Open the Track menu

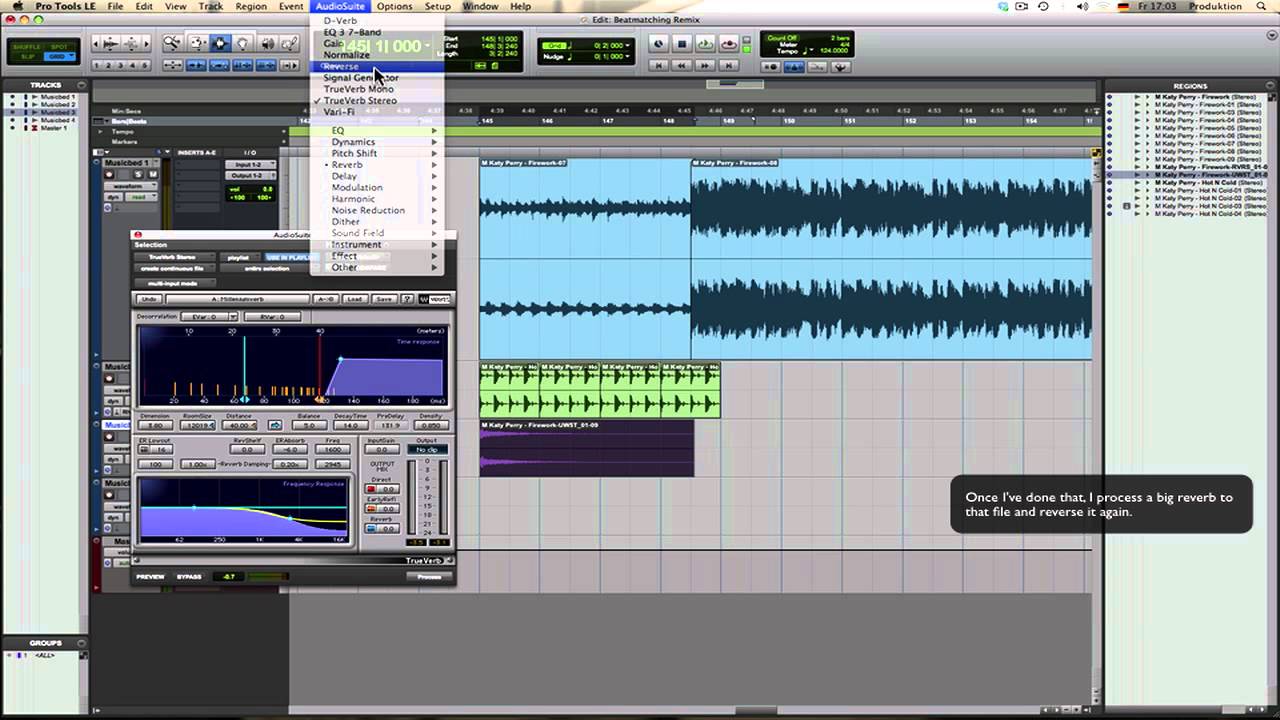click(x=210, y=6)
